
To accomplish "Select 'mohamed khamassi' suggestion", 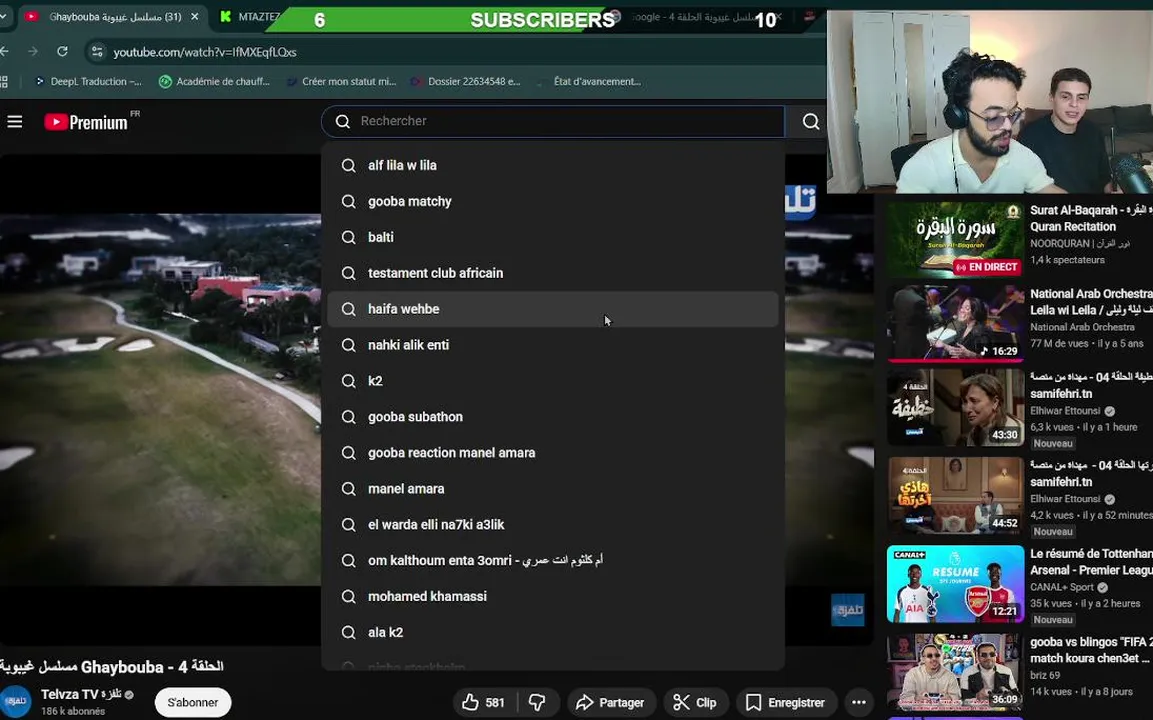I will (553, 596).
